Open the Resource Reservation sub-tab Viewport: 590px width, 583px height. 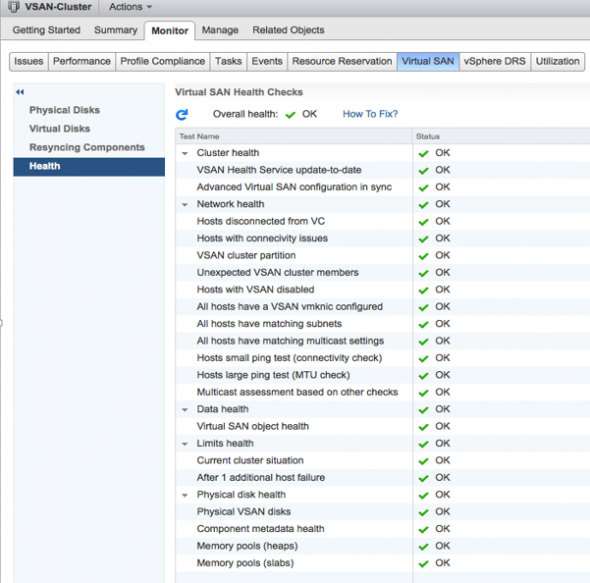tap(342, 61)
